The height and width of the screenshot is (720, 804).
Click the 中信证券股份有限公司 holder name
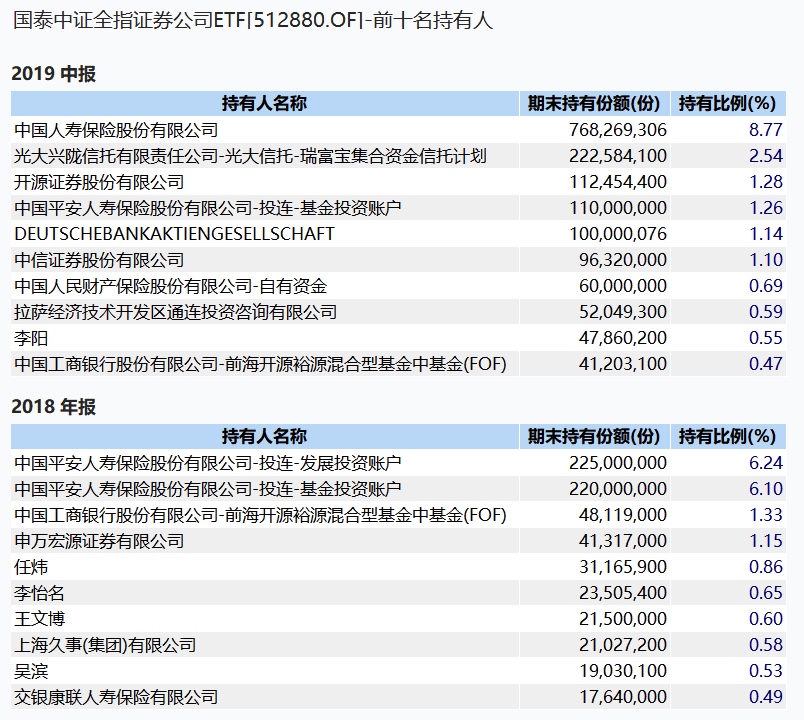click(x=99, y=260)
